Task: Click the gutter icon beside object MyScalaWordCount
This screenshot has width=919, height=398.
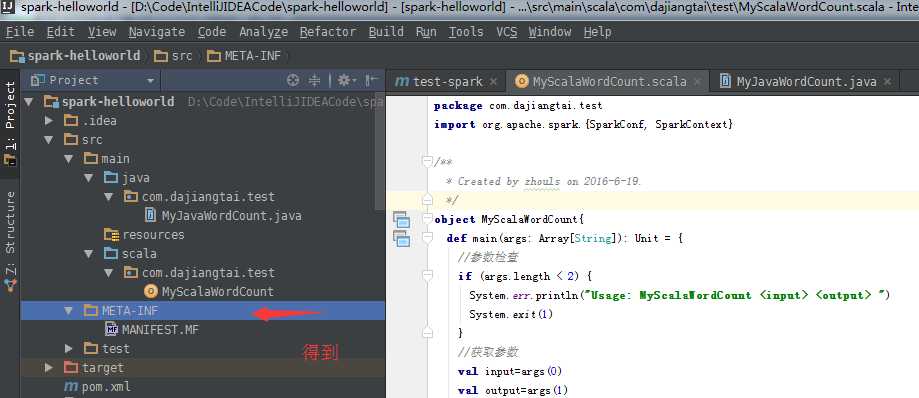Action: pyautogui.click(x=401, y=220)
